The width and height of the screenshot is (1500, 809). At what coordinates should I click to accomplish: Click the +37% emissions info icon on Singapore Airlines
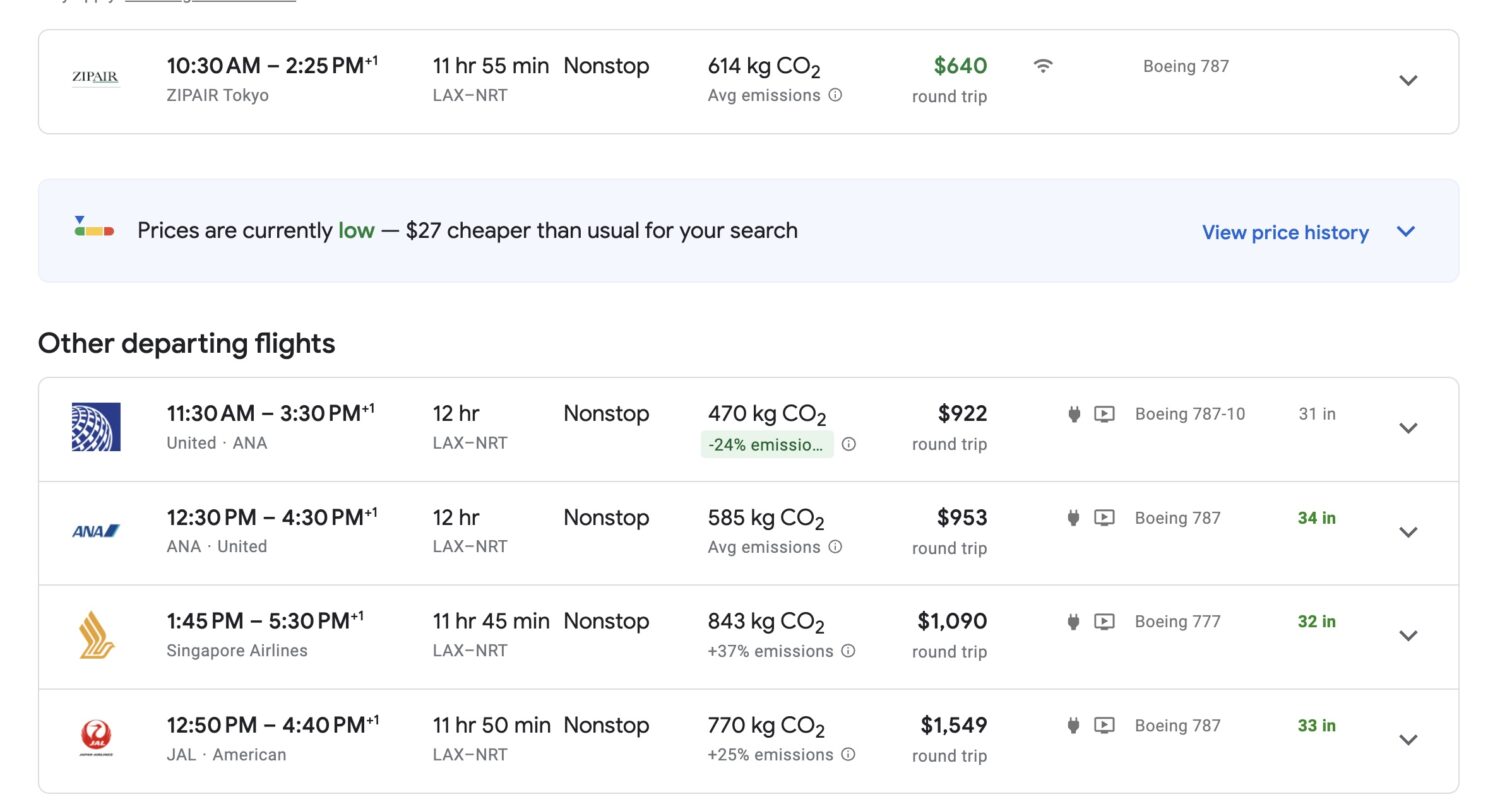848,651
